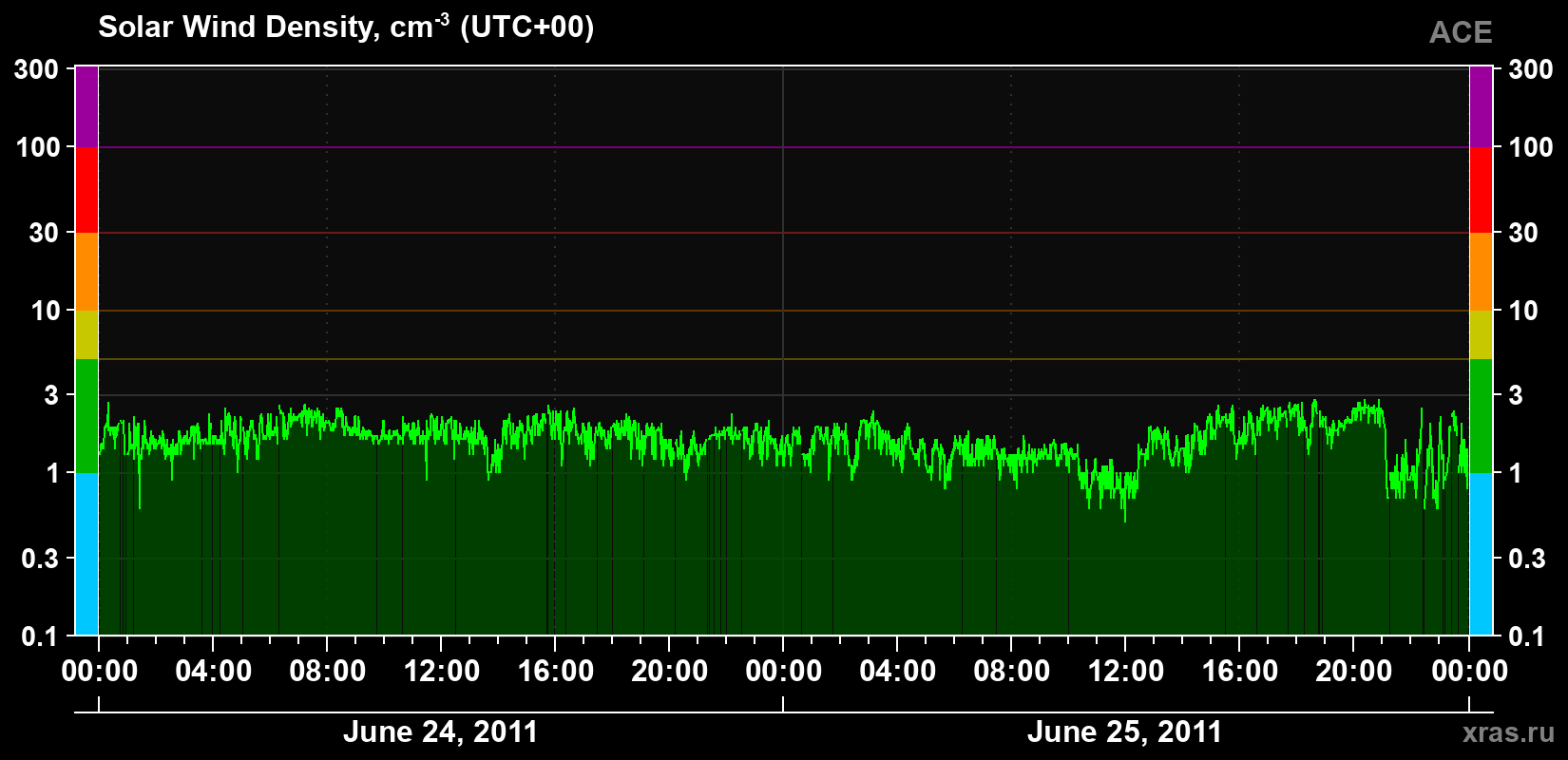Click the ACE satellite label
The width and height of the screenshot is (1568, 760).
point(1461,33)
